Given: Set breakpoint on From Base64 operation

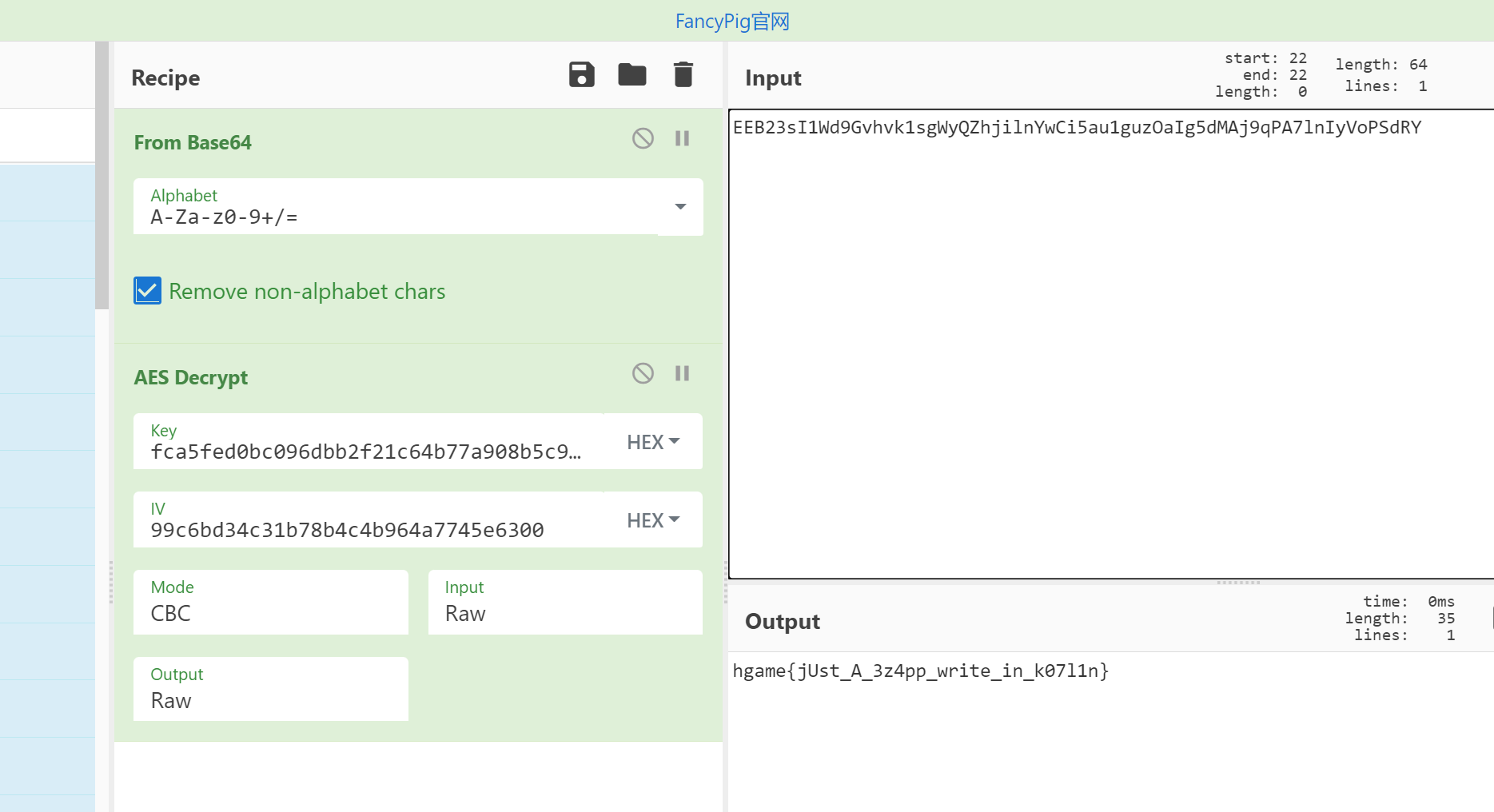Looking at the screenshot, I should [x=682, y=138].
